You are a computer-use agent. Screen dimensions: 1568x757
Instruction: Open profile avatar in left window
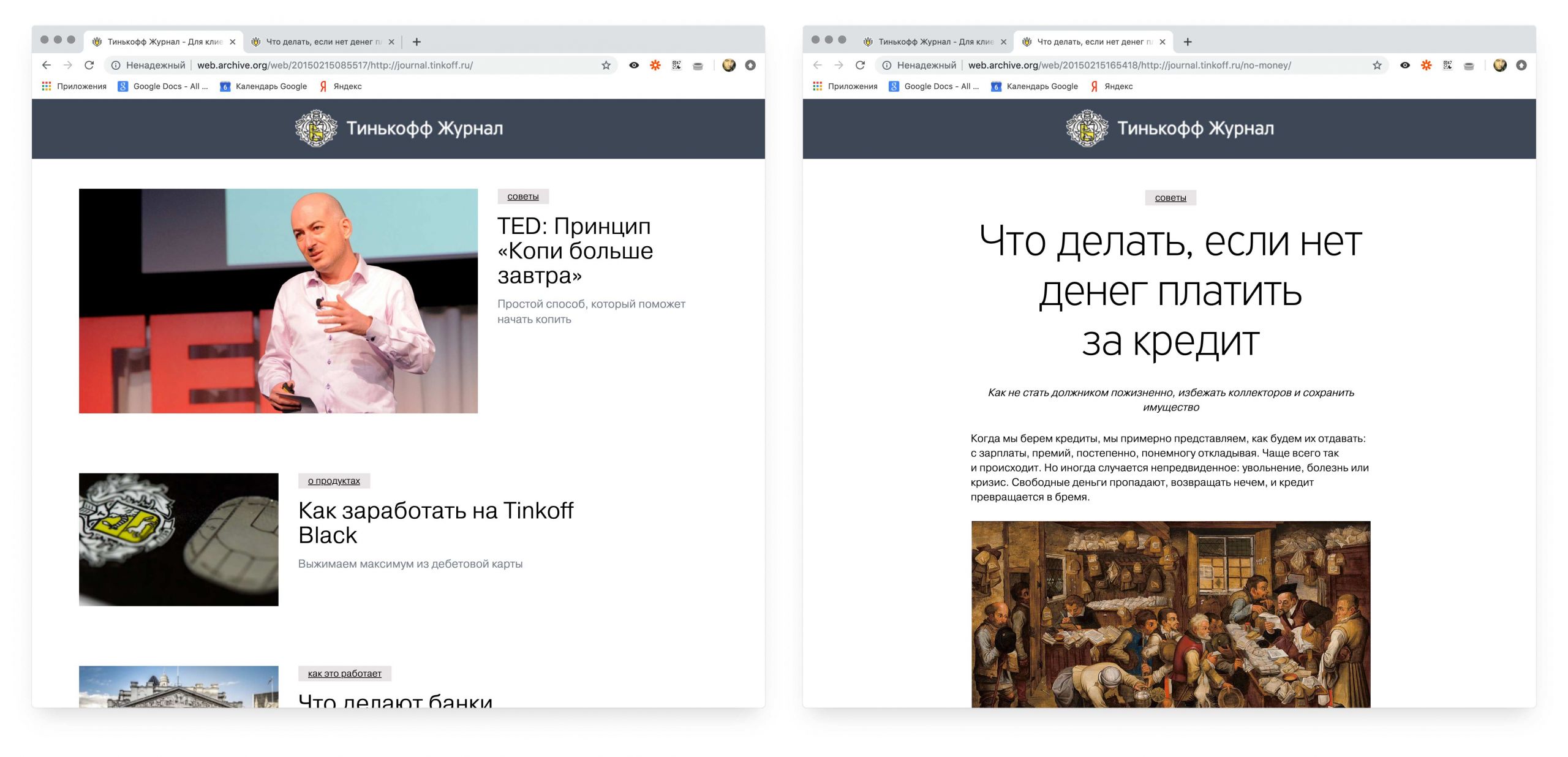click(729, 65)
